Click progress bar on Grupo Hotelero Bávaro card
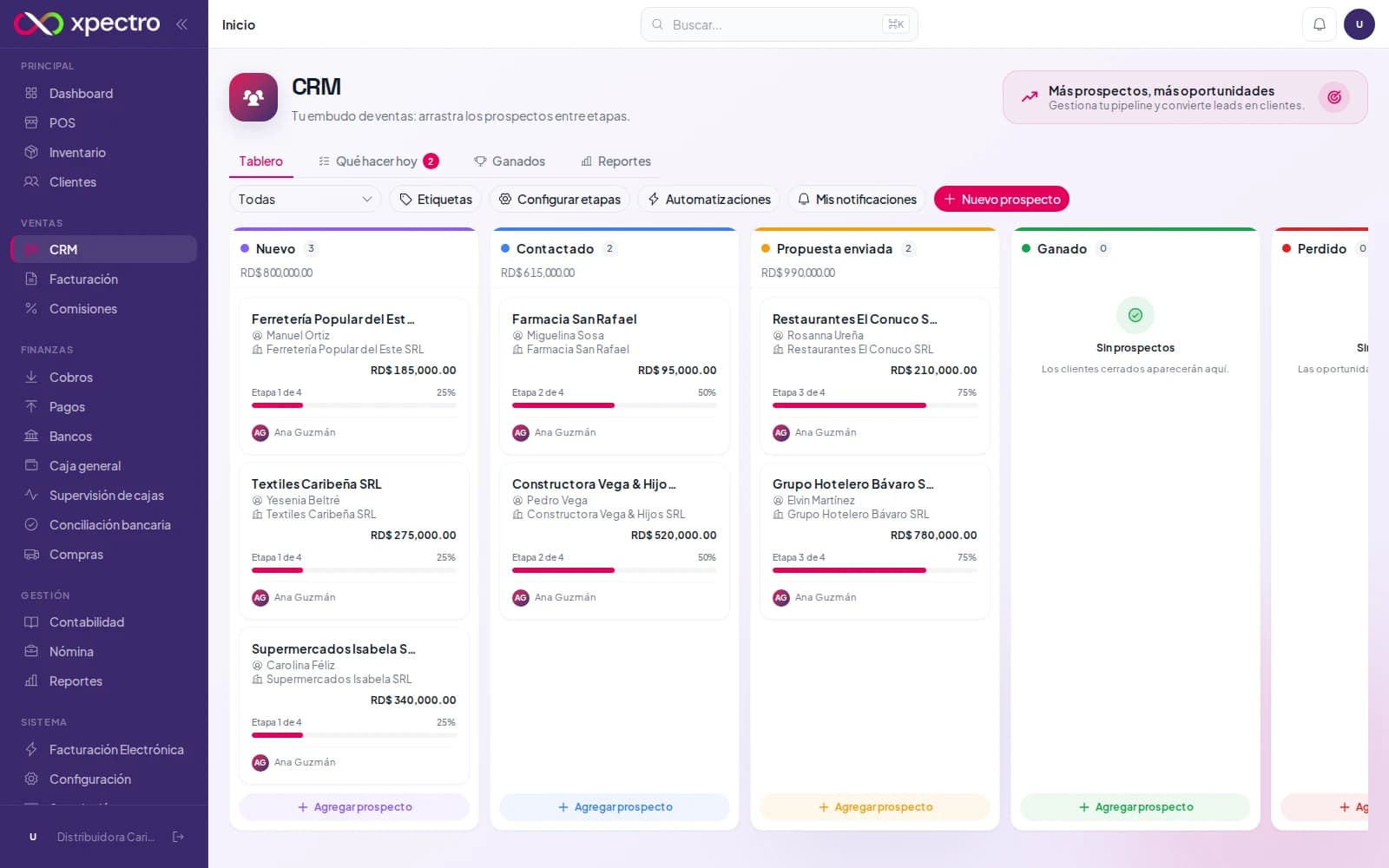Viewport: 1389px width, 868px height. [x=875, y=570]
